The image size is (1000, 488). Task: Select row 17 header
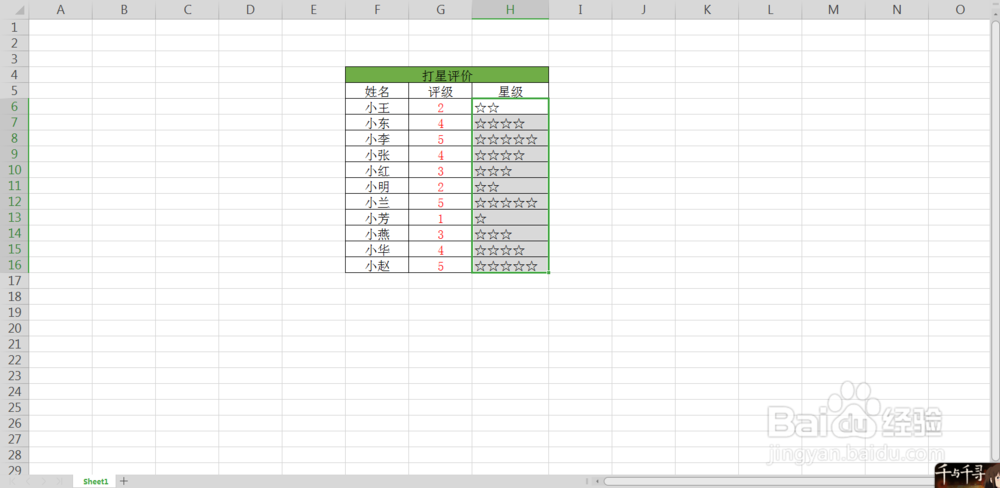pos(15,281)
